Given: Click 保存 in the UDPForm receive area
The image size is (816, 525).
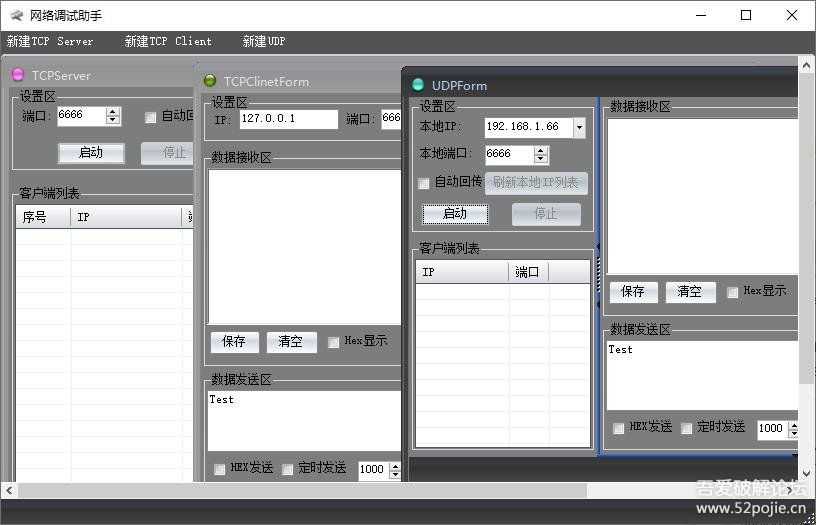Looking at the screenshot, I should [633, 292].
